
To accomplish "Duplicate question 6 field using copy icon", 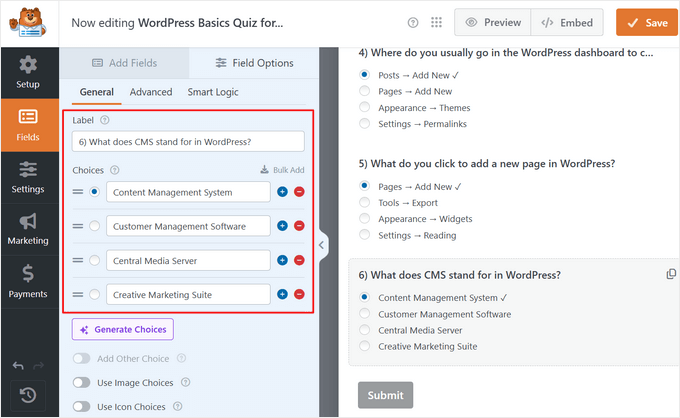I will point(671,274).
